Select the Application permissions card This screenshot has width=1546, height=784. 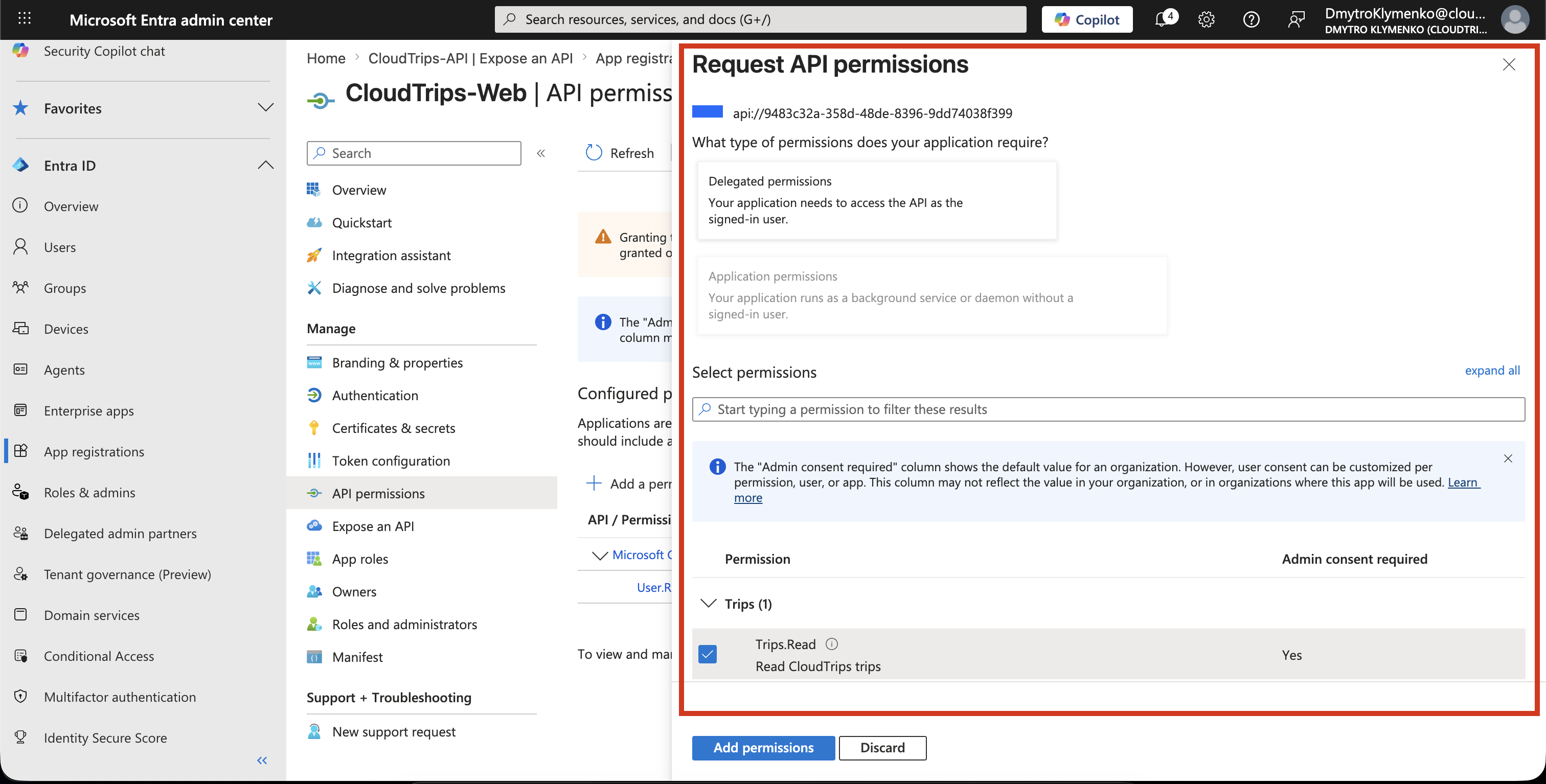pos(932,295)
